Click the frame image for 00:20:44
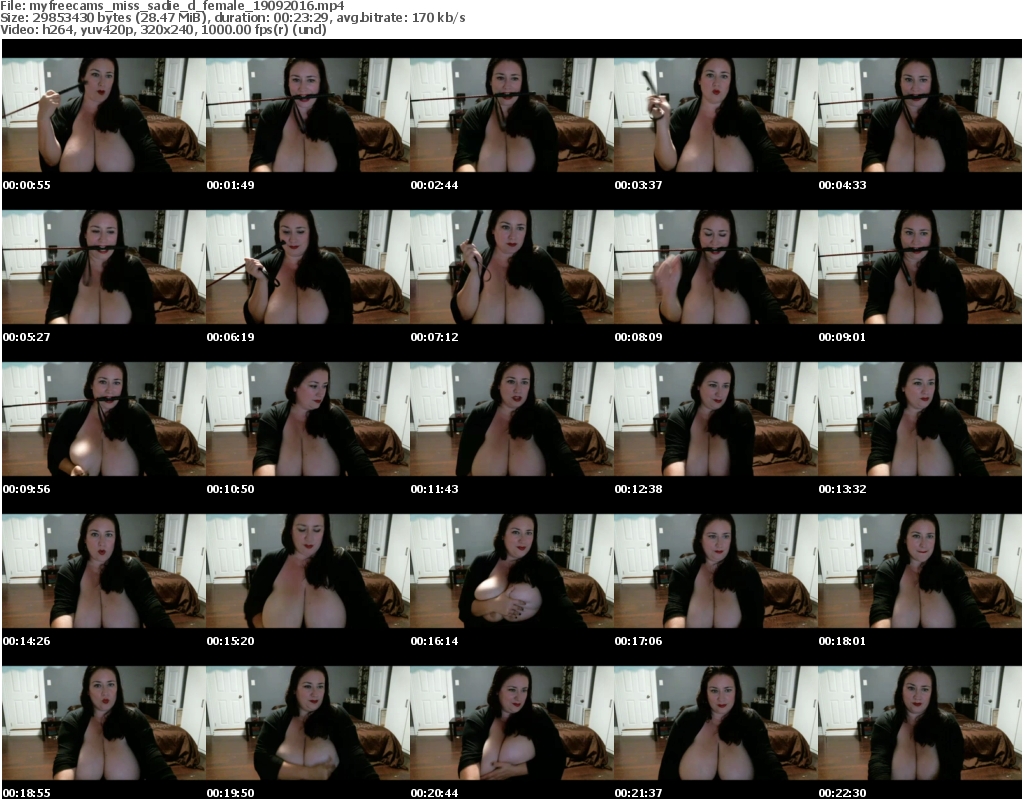 click(x=511, y=723)
